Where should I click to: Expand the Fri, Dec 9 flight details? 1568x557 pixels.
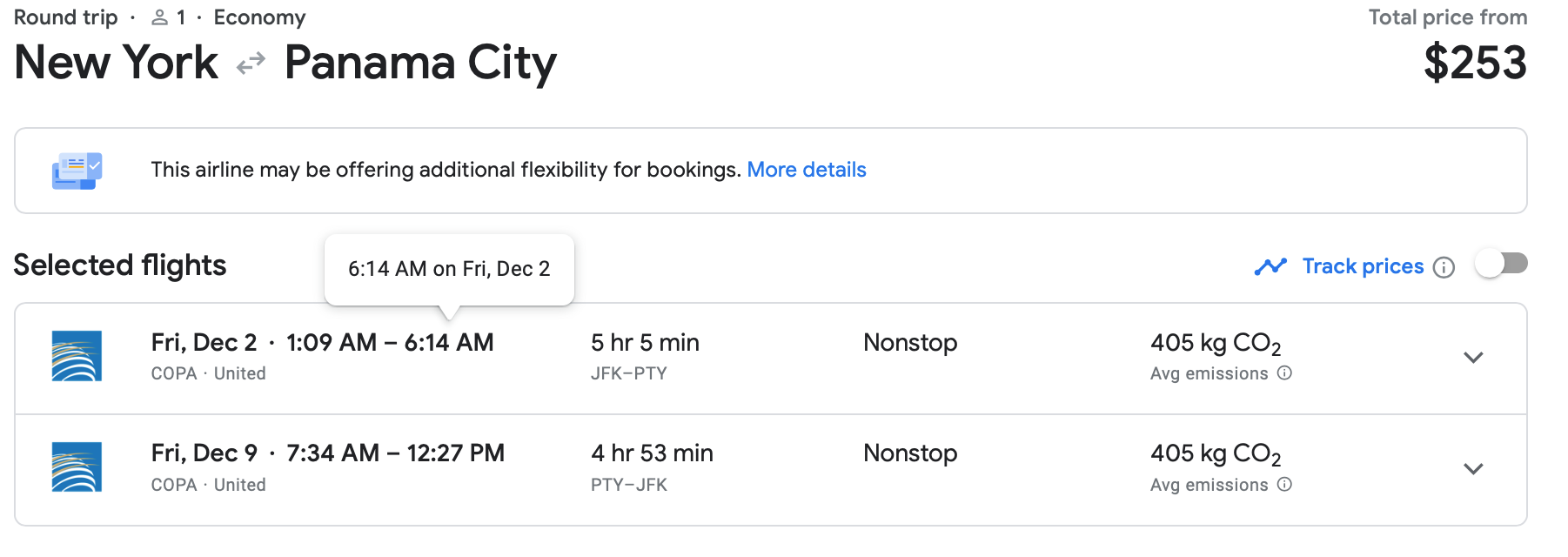tap(1473, 469)
